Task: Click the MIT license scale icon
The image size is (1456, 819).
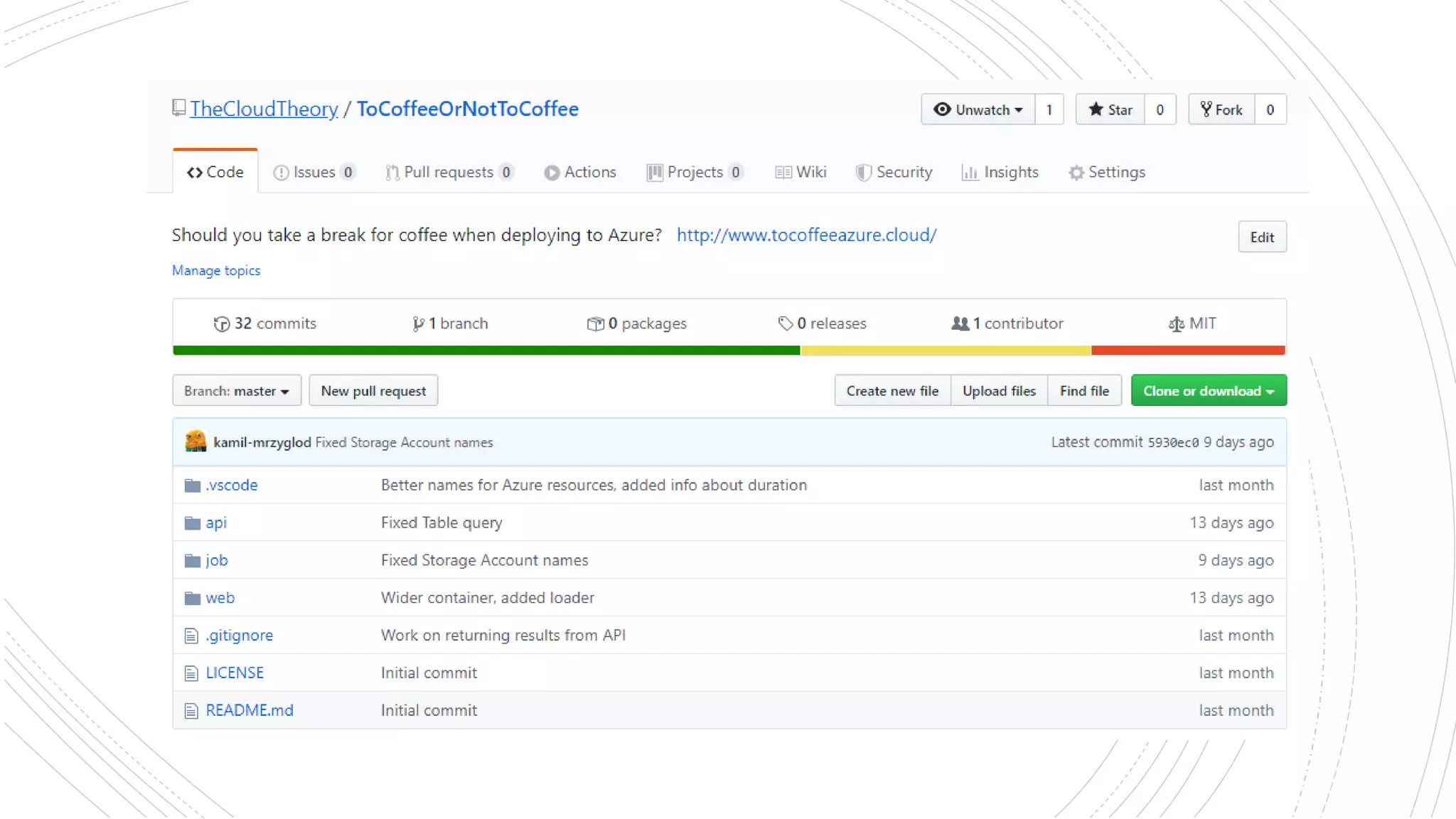Action: (x=1177, y=324)
